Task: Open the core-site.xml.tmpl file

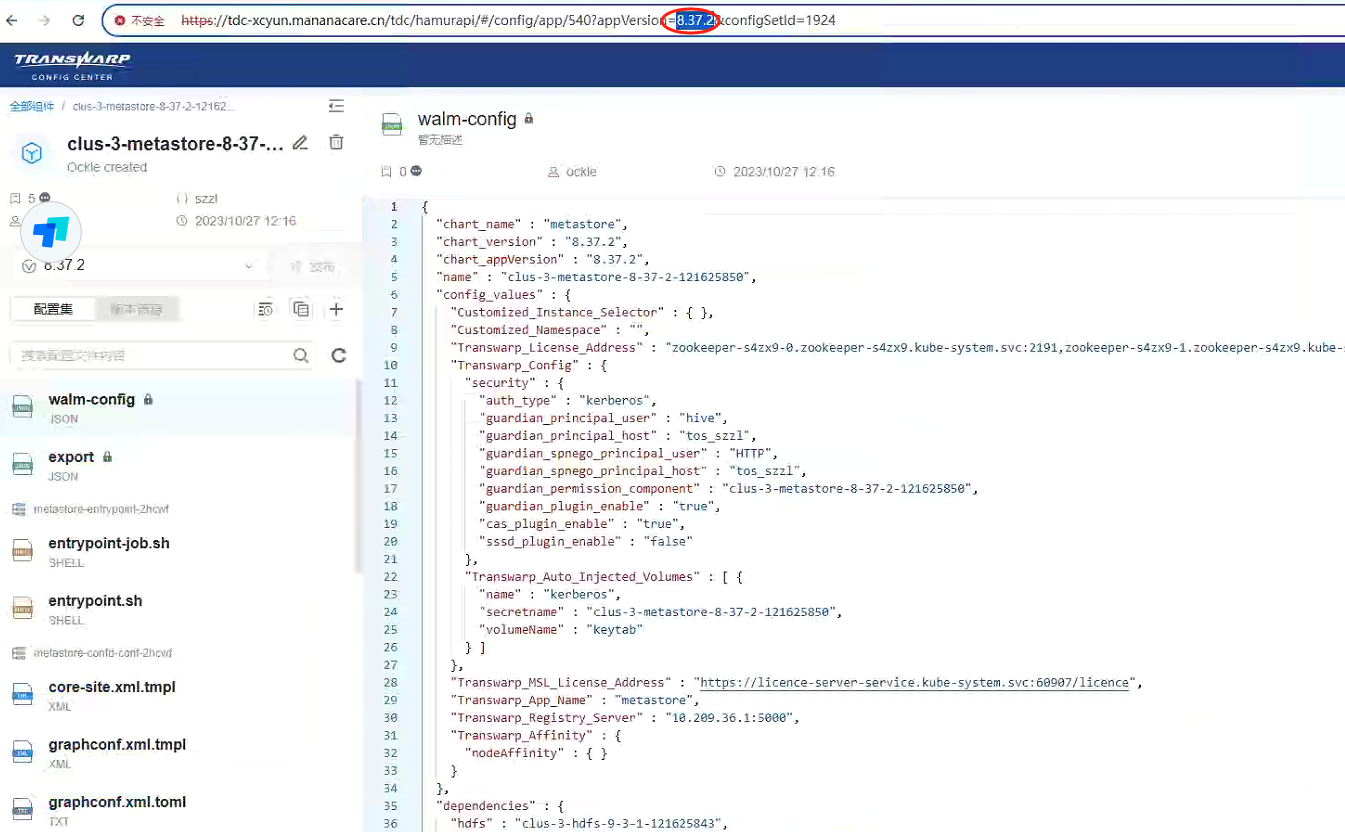Action: (112, 688)
